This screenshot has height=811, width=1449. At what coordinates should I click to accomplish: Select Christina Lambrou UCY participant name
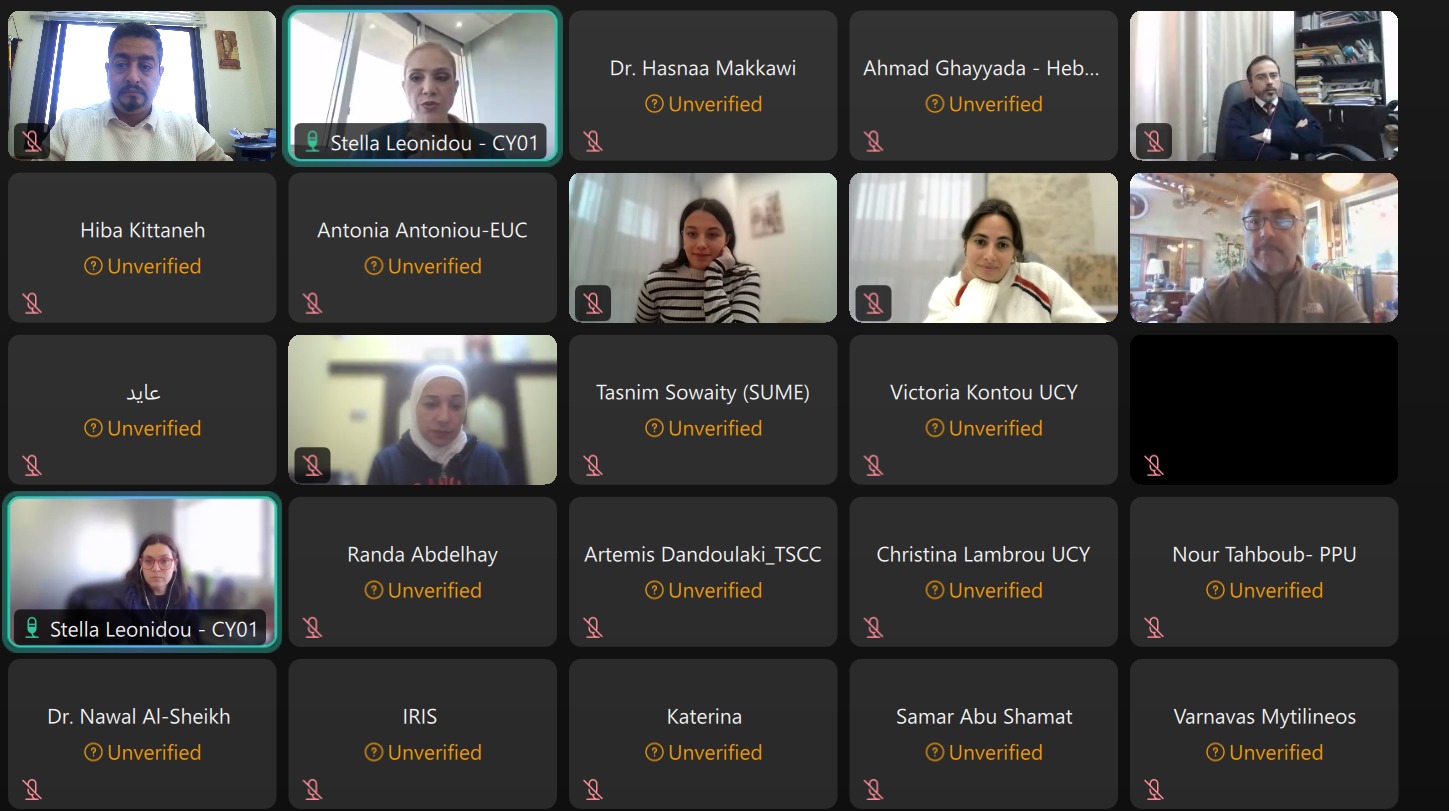(x=983, y=554)
